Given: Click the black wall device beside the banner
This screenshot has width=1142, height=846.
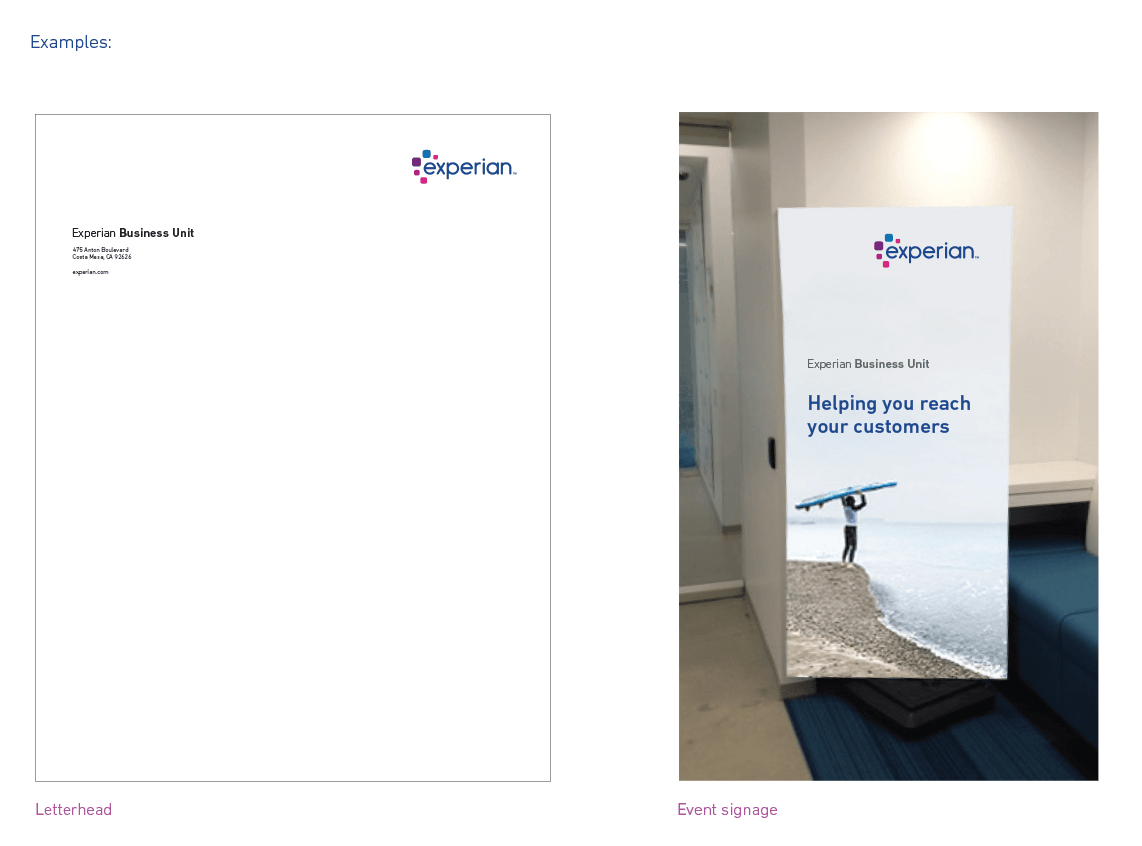Looking at the screenshot, I should [x=772, y=452].
